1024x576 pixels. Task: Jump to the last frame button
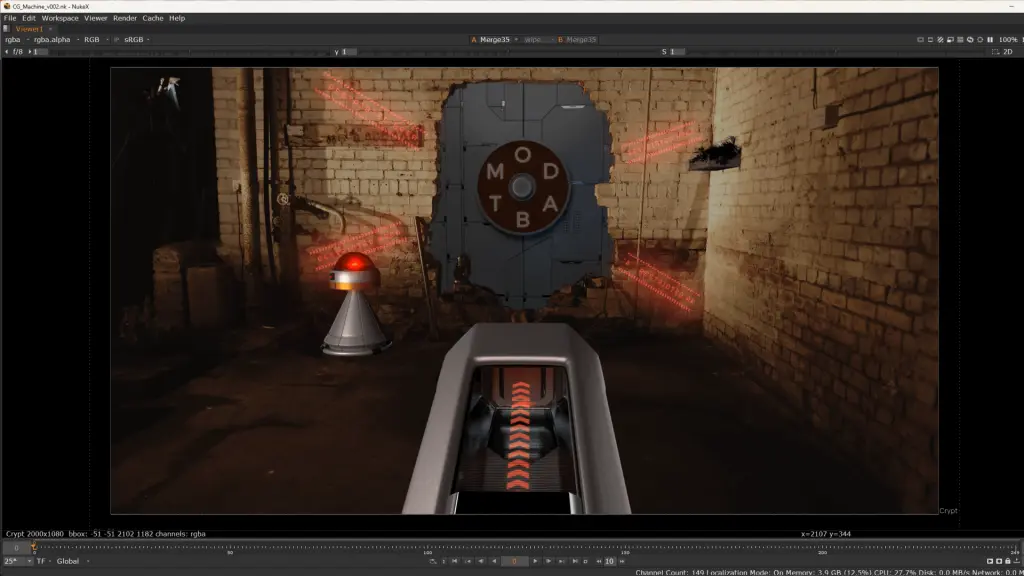[575, 561]
